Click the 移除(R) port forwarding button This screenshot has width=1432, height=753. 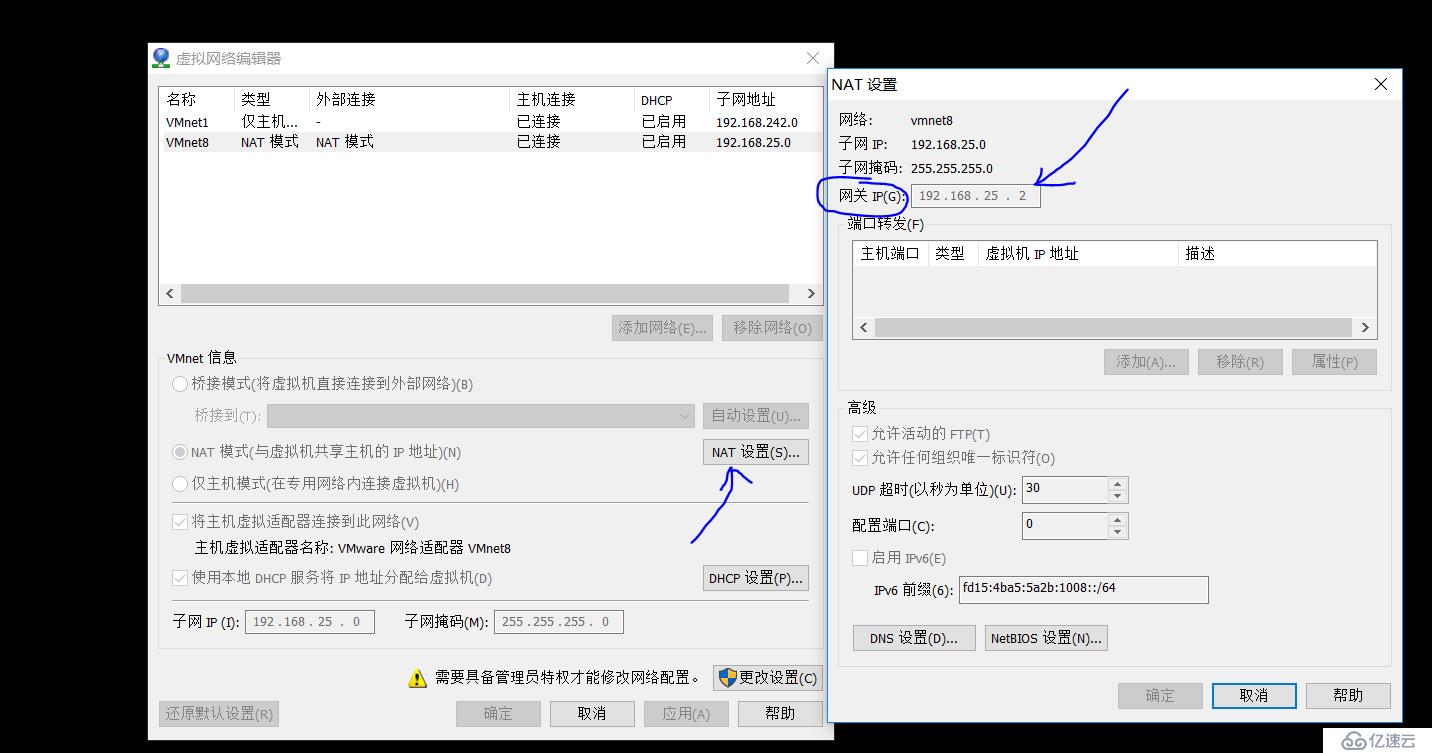1240,362
